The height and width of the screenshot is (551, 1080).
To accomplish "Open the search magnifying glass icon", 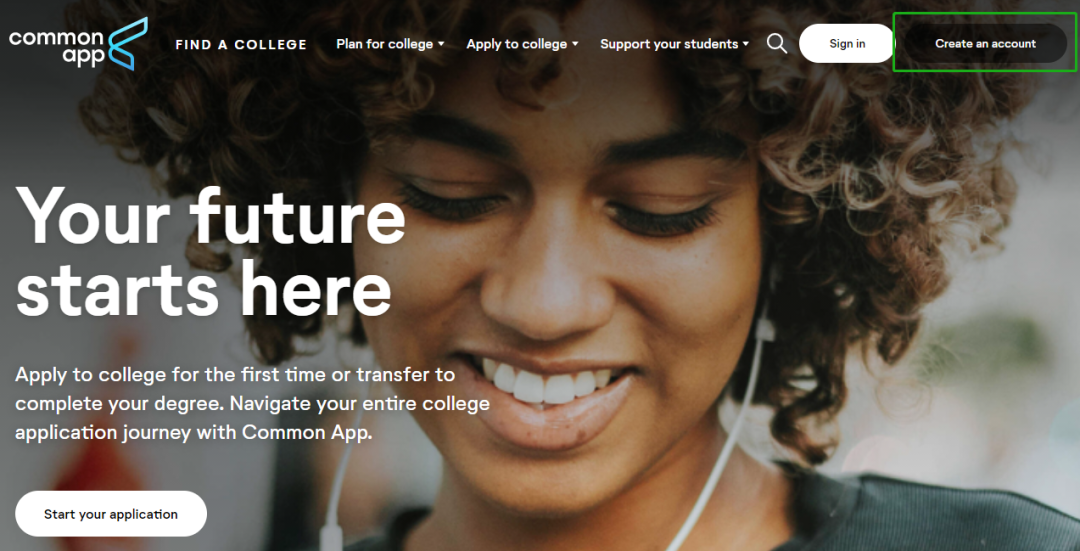I will pyautogui.click(x=776, y=43).
